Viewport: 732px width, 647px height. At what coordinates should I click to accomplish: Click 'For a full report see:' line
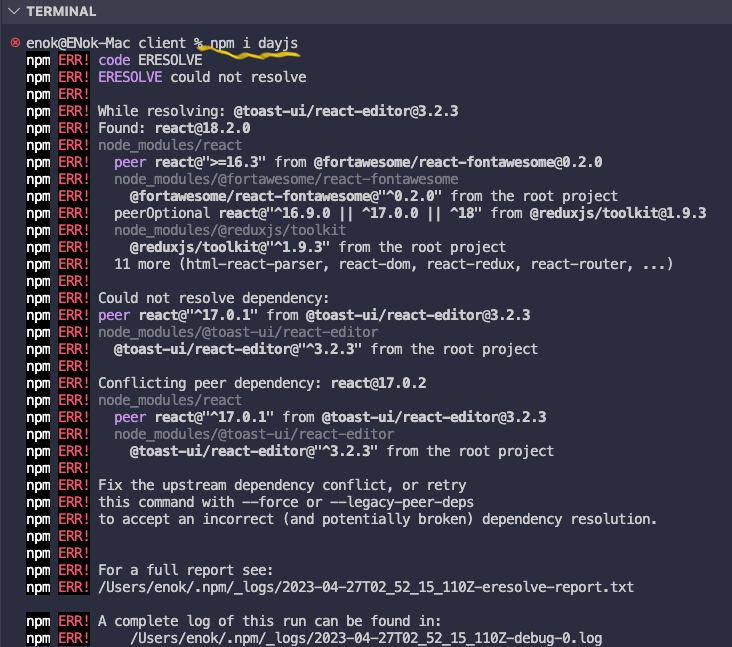point(185,570)
